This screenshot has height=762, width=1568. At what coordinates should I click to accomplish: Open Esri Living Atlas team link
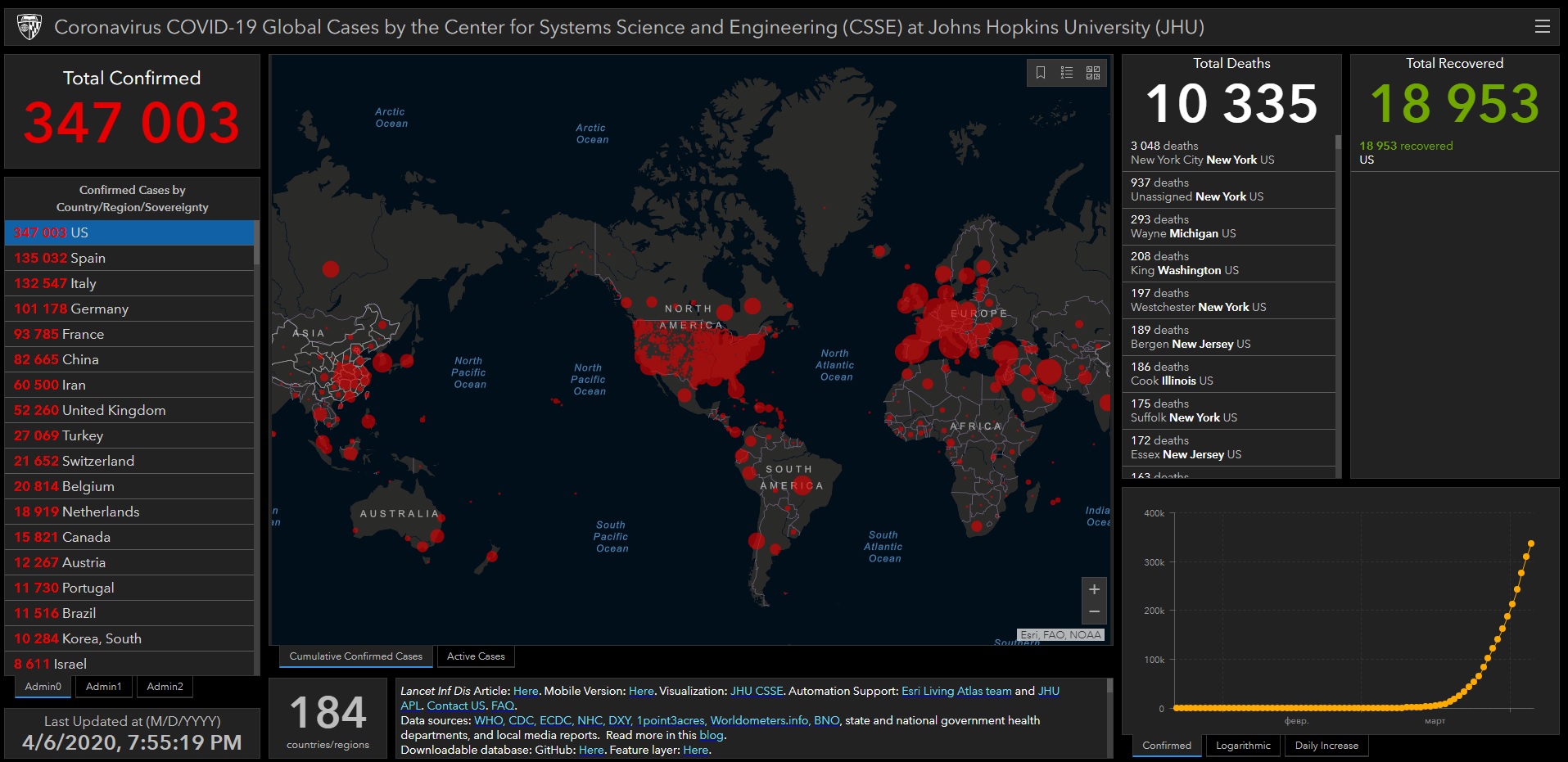click(956, 692)
